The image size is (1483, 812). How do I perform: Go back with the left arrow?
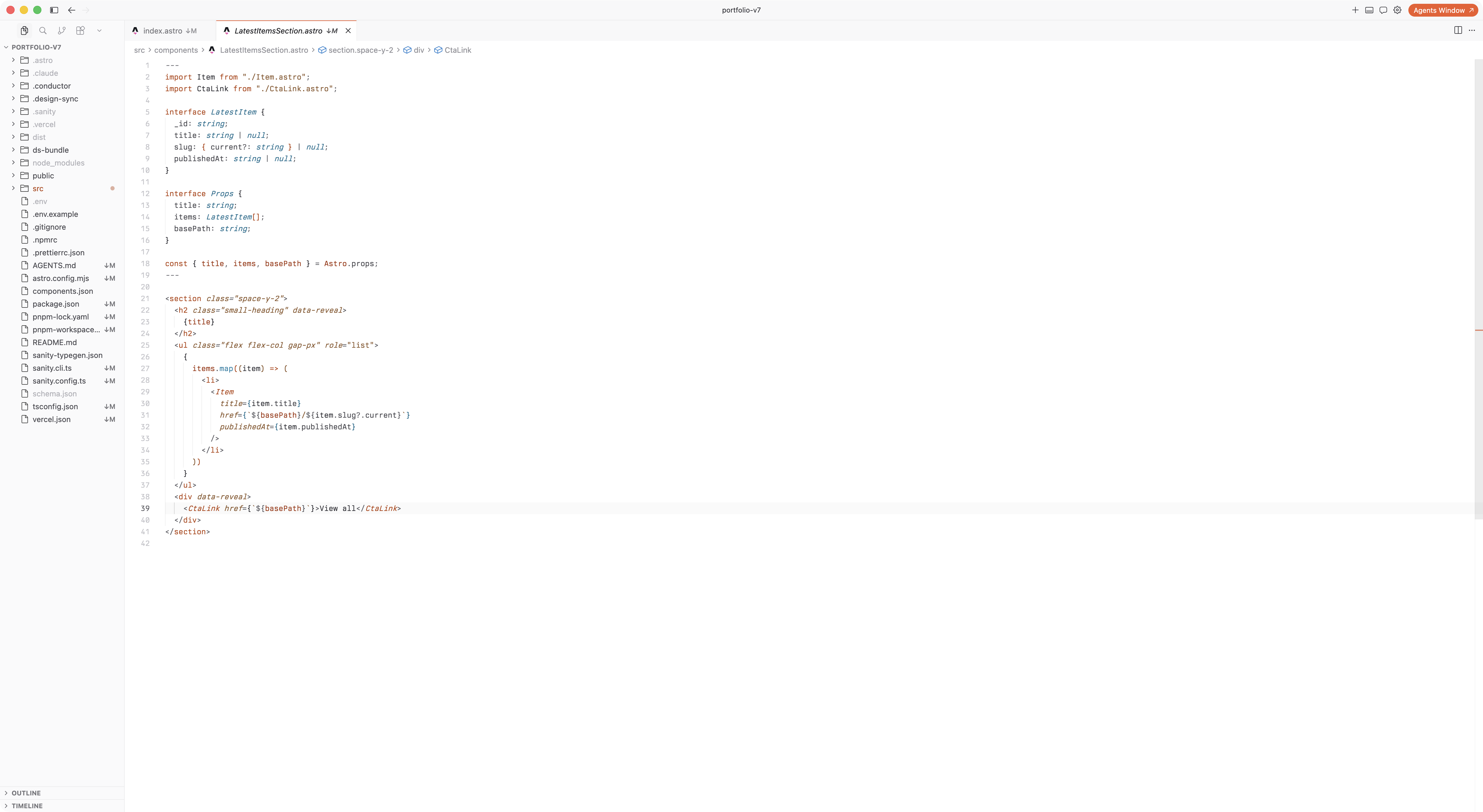[71, 10]
